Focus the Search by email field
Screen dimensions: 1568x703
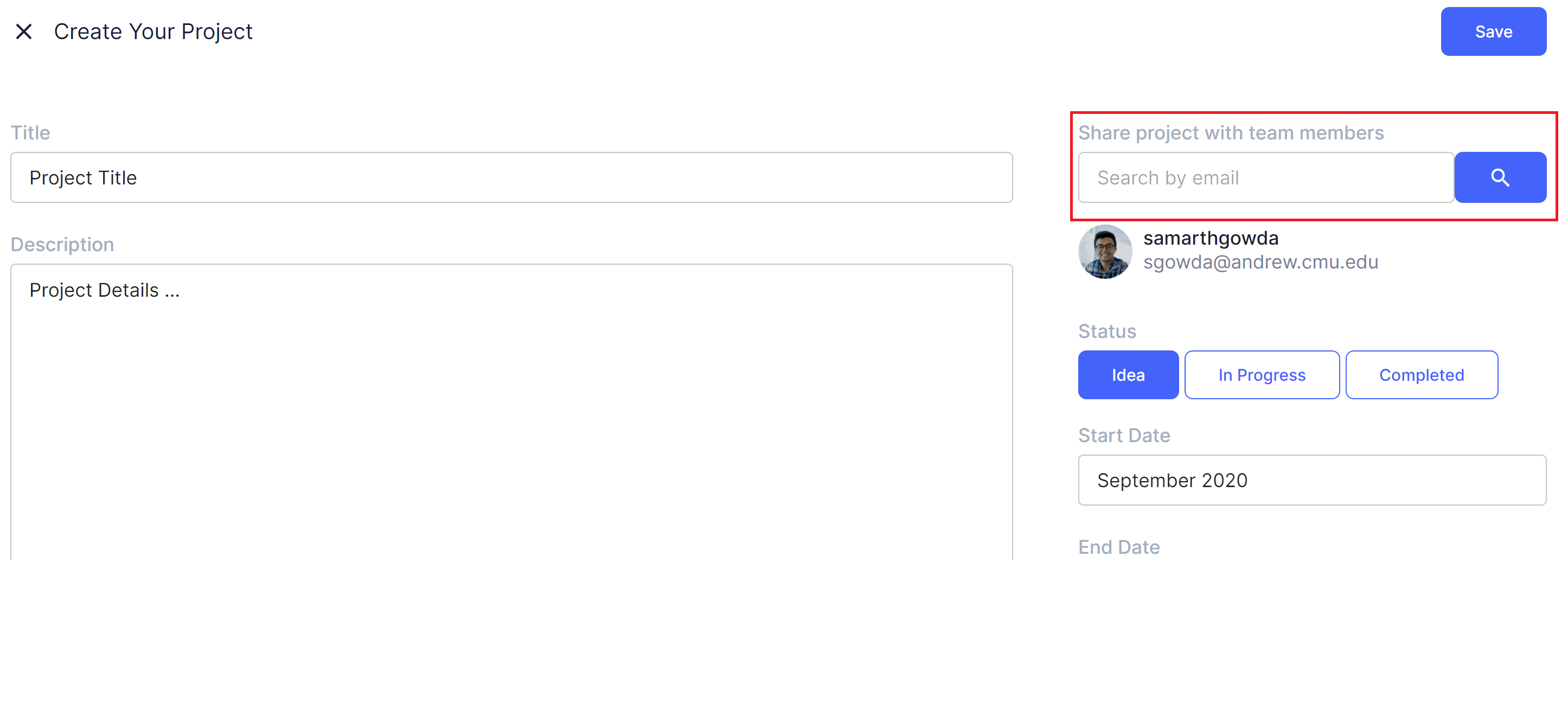(1266, 177)
